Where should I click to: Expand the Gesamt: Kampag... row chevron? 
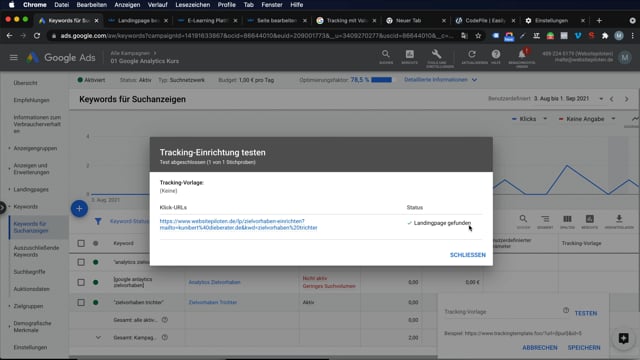pyautogui.click(x=98, y=338)
